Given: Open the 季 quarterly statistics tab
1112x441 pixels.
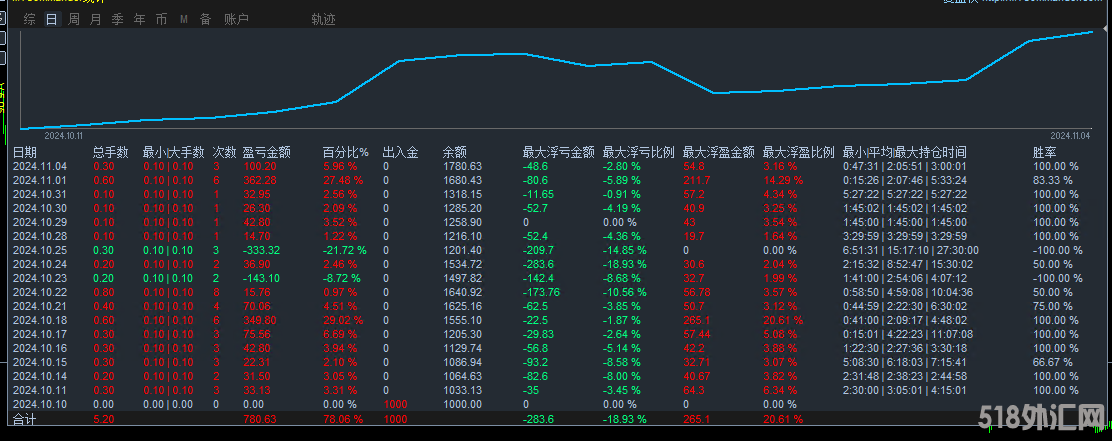Looking at the screenshot, I should (117, 19).
